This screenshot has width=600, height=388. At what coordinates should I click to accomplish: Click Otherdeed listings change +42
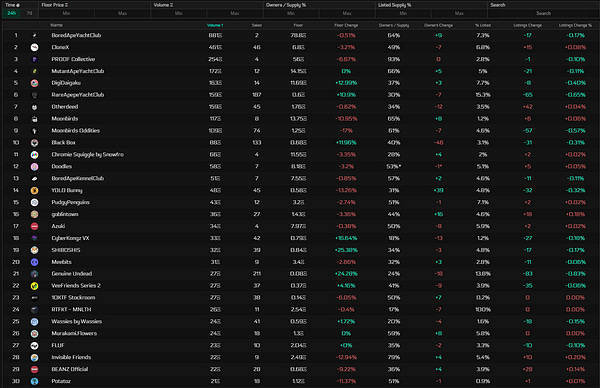coord(527,107)
